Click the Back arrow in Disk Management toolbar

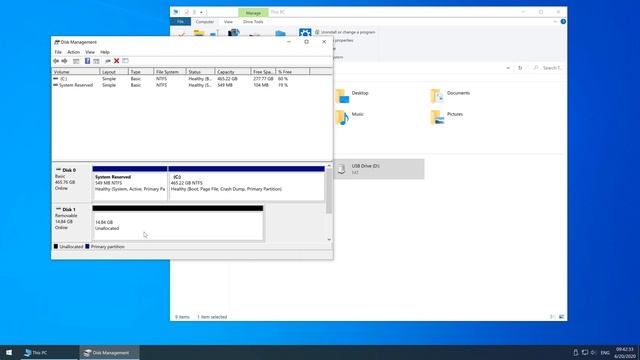pos(56,61)
